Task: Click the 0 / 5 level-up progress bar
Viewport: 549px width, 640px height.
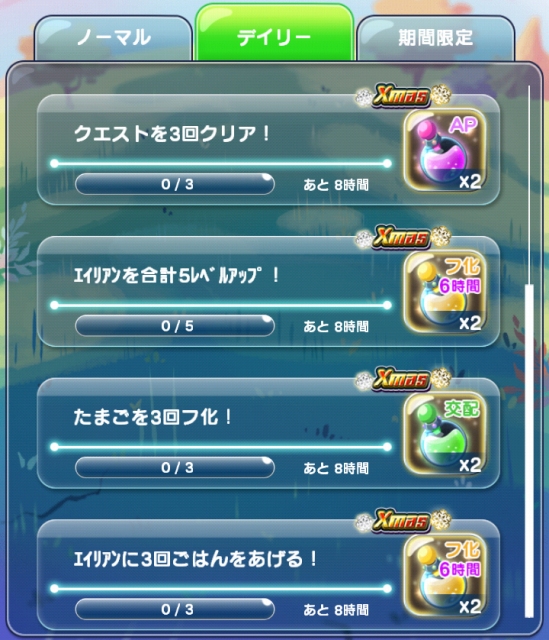Action: 175,326
